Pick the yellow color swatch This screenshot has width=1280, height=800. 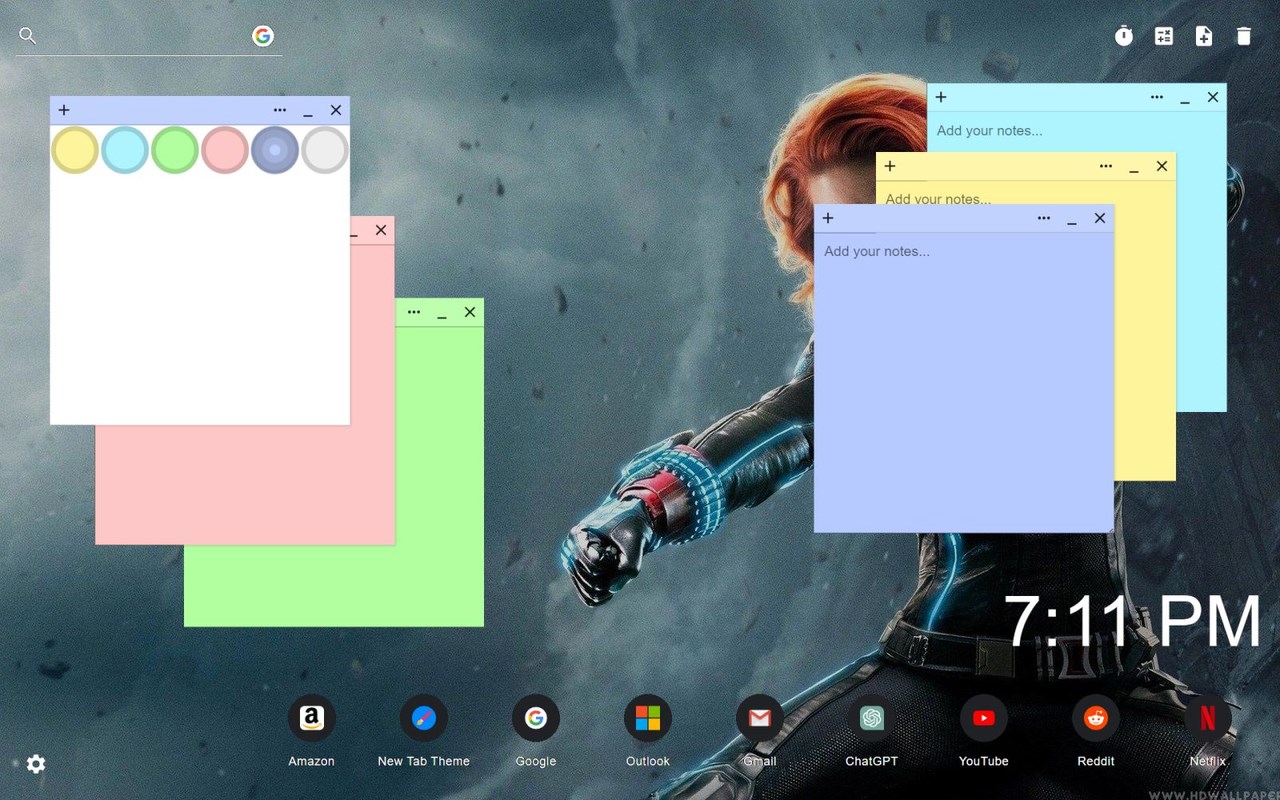75,150
